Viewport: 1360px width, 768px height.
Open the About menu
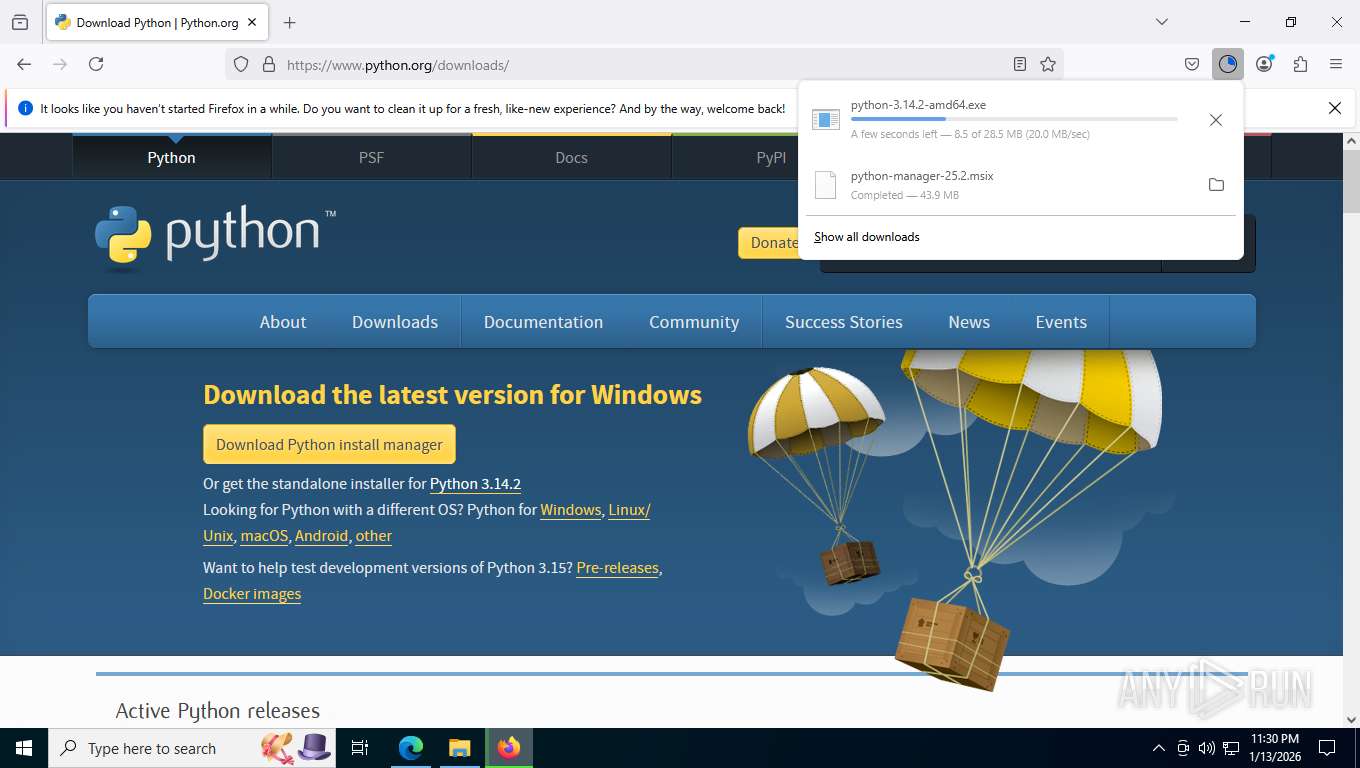pos(283,322)
